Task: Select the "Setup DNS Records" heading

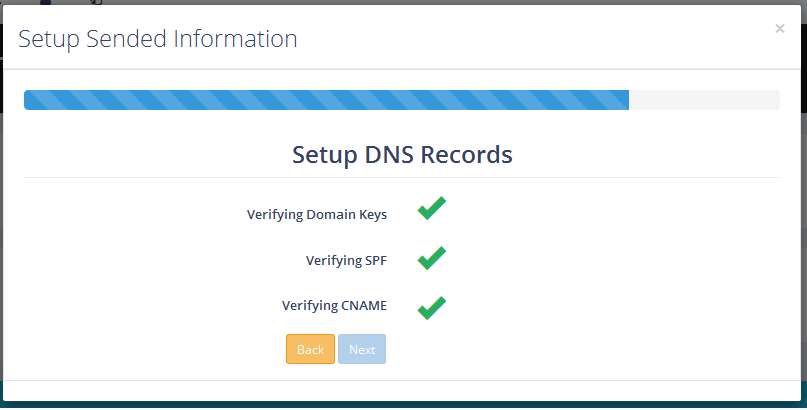Action: point(402,155)
